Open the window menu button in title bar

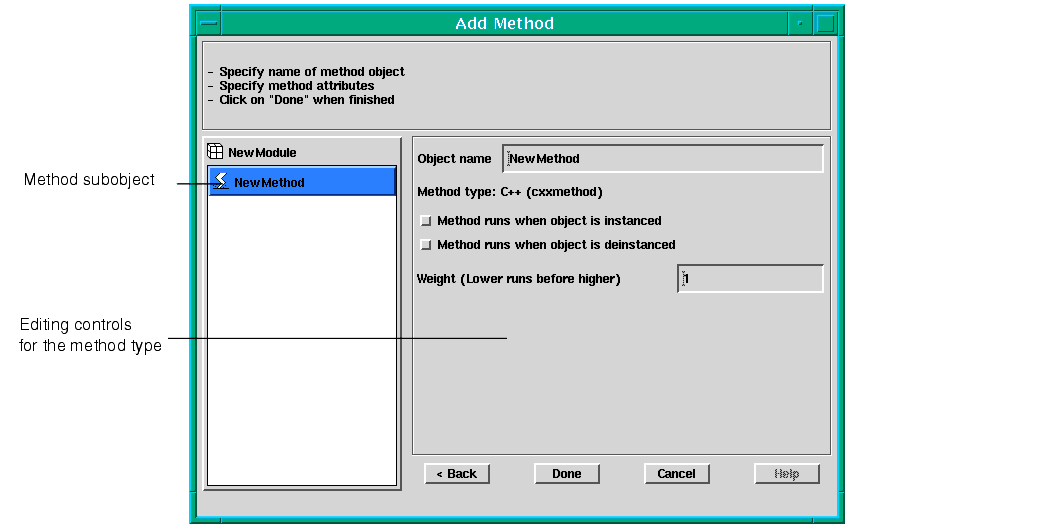click(x=208, y=23)
